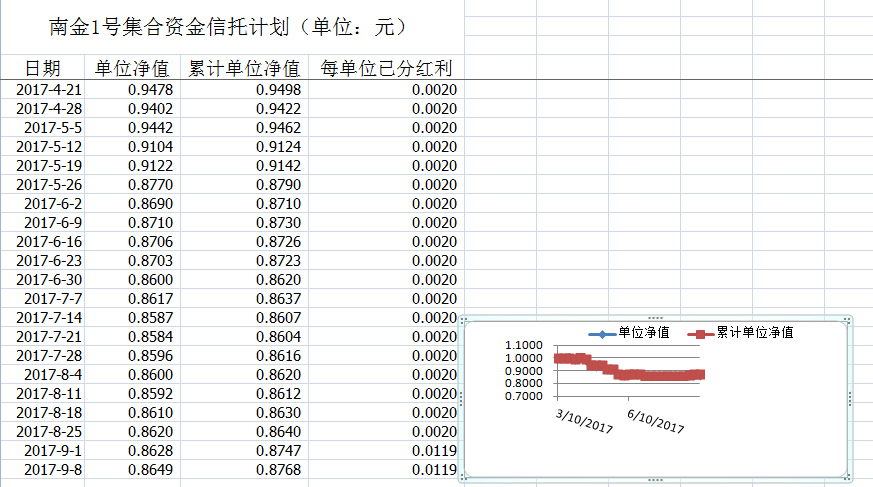Click the chart's top-left corner handle

[x=462, y=320]
